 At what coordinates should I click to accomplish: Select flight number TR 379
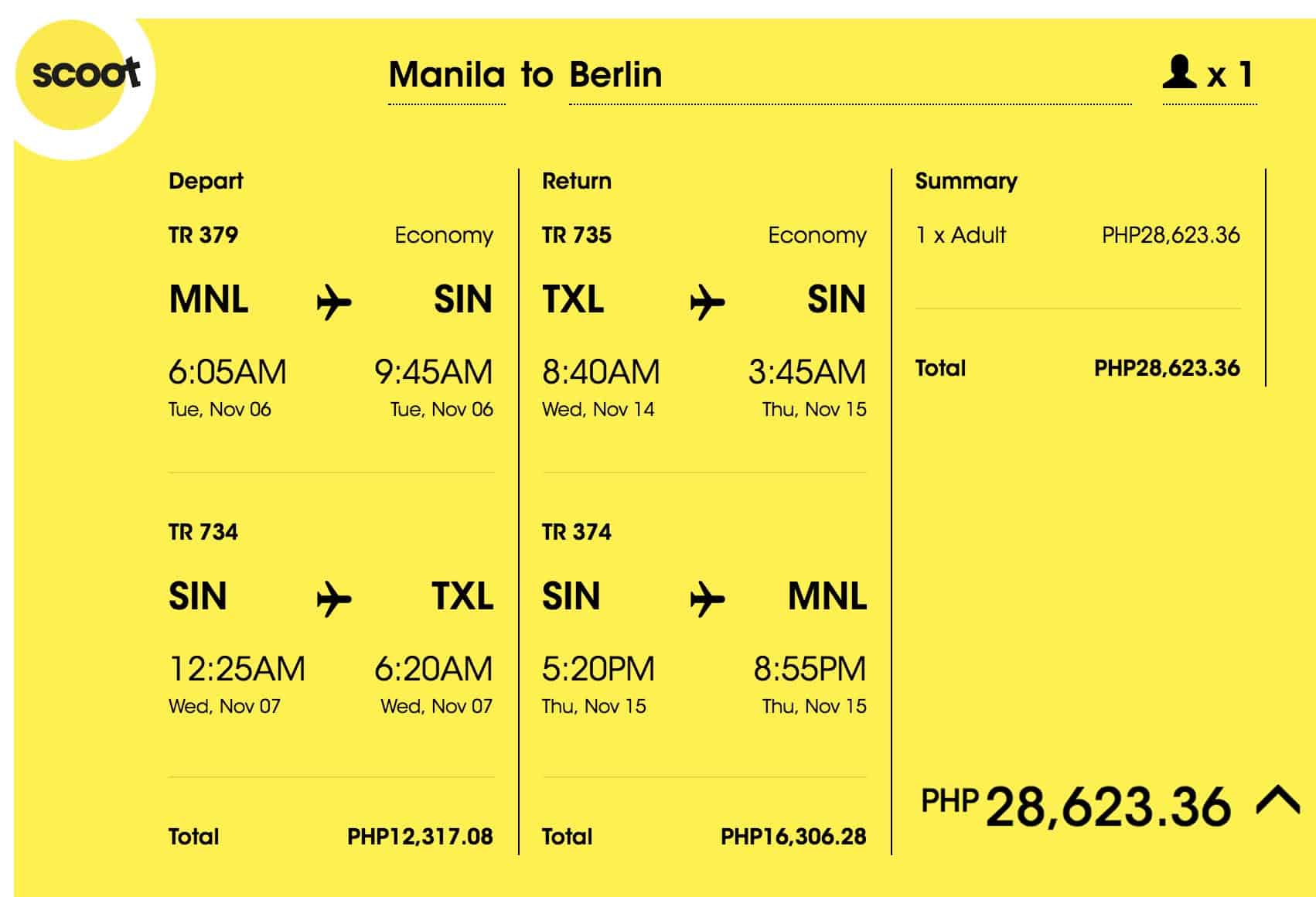(x=203, y=235)
